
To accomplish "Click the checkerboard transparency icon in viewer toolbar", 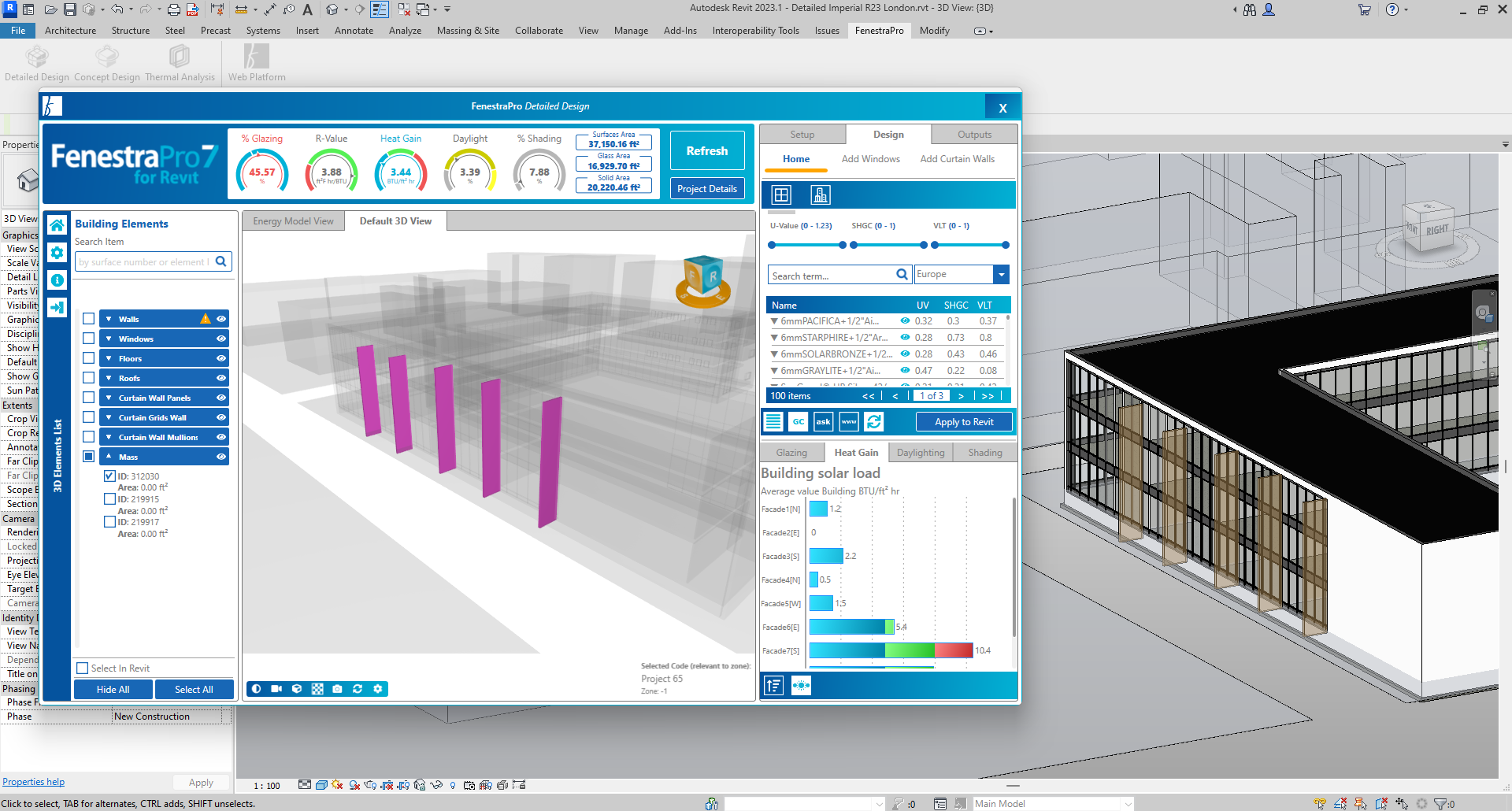I will 317,689.
